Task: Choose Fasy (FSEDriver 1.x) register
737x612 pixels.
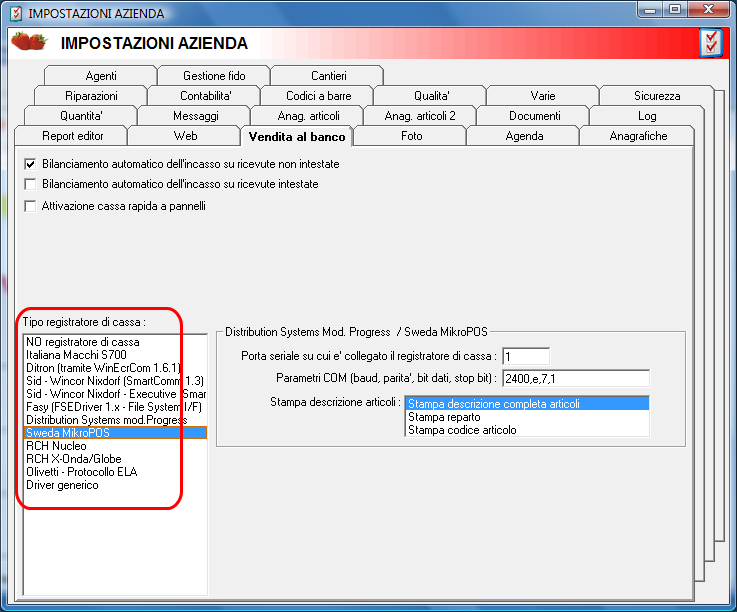Action: click(x=115, y=407)
